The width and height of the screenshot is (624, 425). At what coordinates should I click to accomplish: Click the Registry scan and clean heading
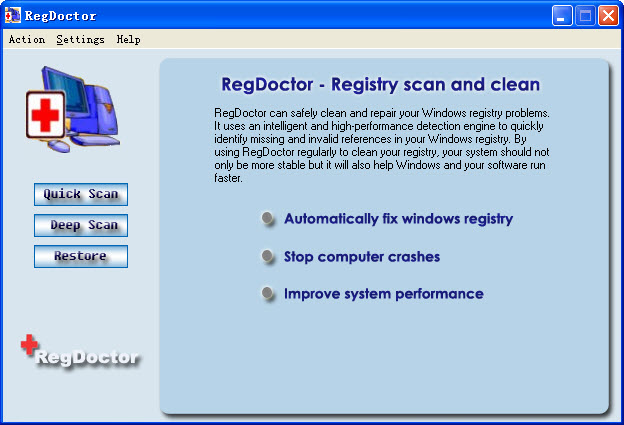pyautogui.click(x=379, y=85)
